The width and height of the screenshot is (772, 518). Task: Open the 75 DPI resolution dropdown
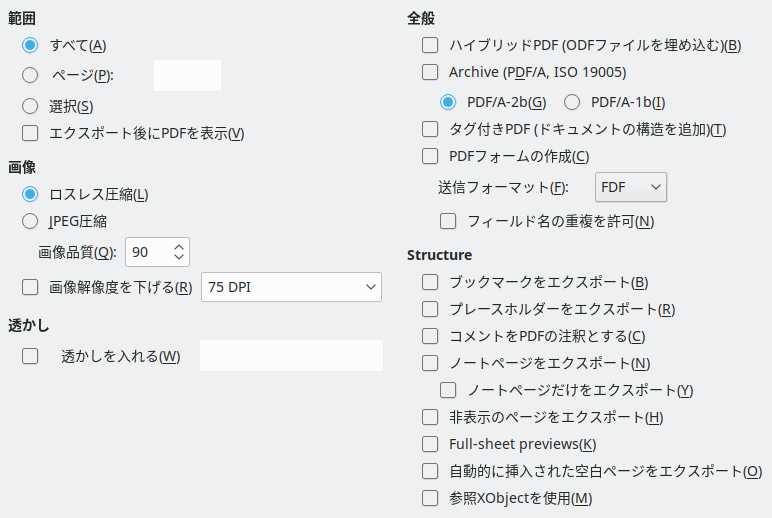291,287
